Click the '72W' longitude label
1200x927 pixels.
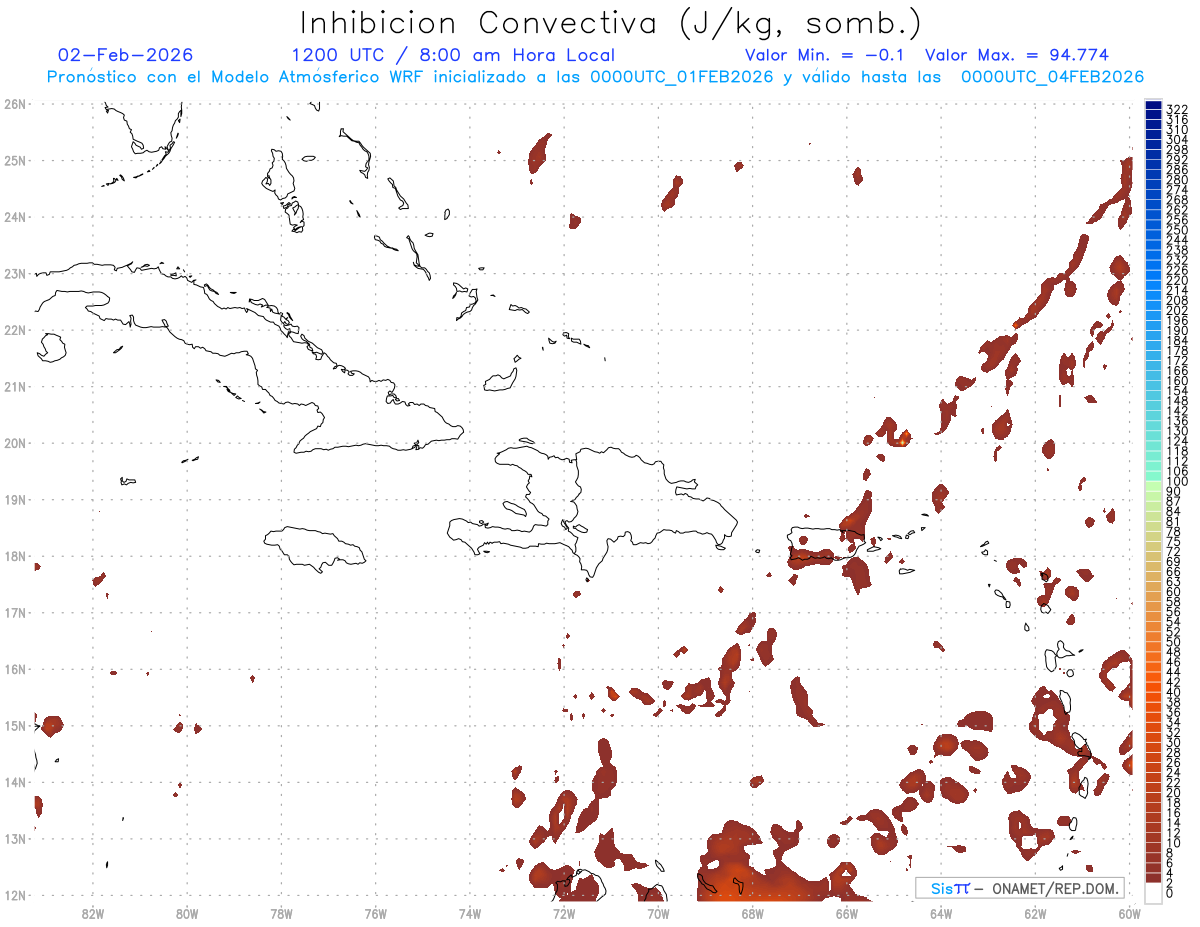click(564, 913)
